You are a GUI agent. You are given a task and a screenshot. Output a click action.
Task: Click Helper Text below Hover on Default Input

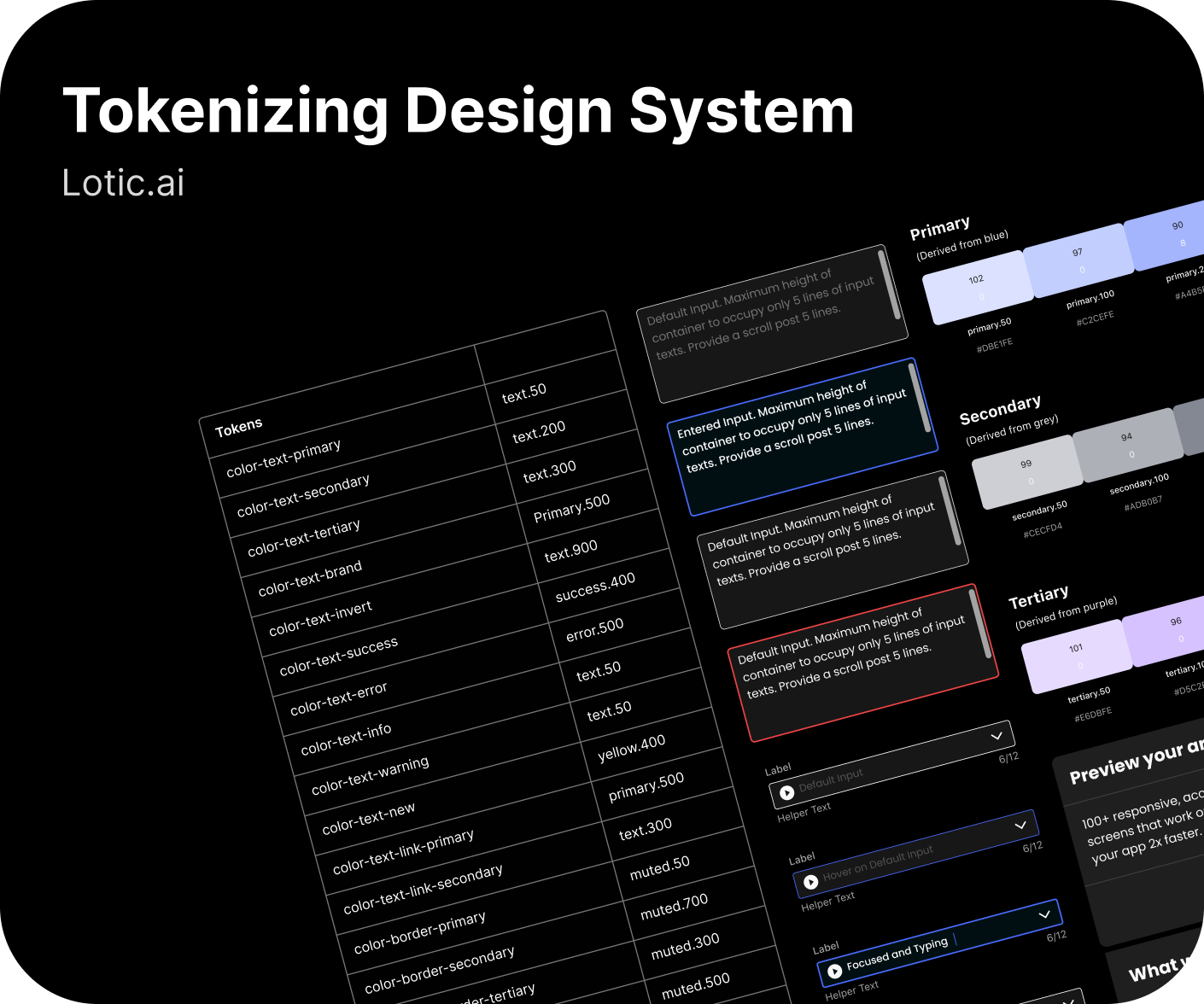pyautogui.click(x=827, y=901)
